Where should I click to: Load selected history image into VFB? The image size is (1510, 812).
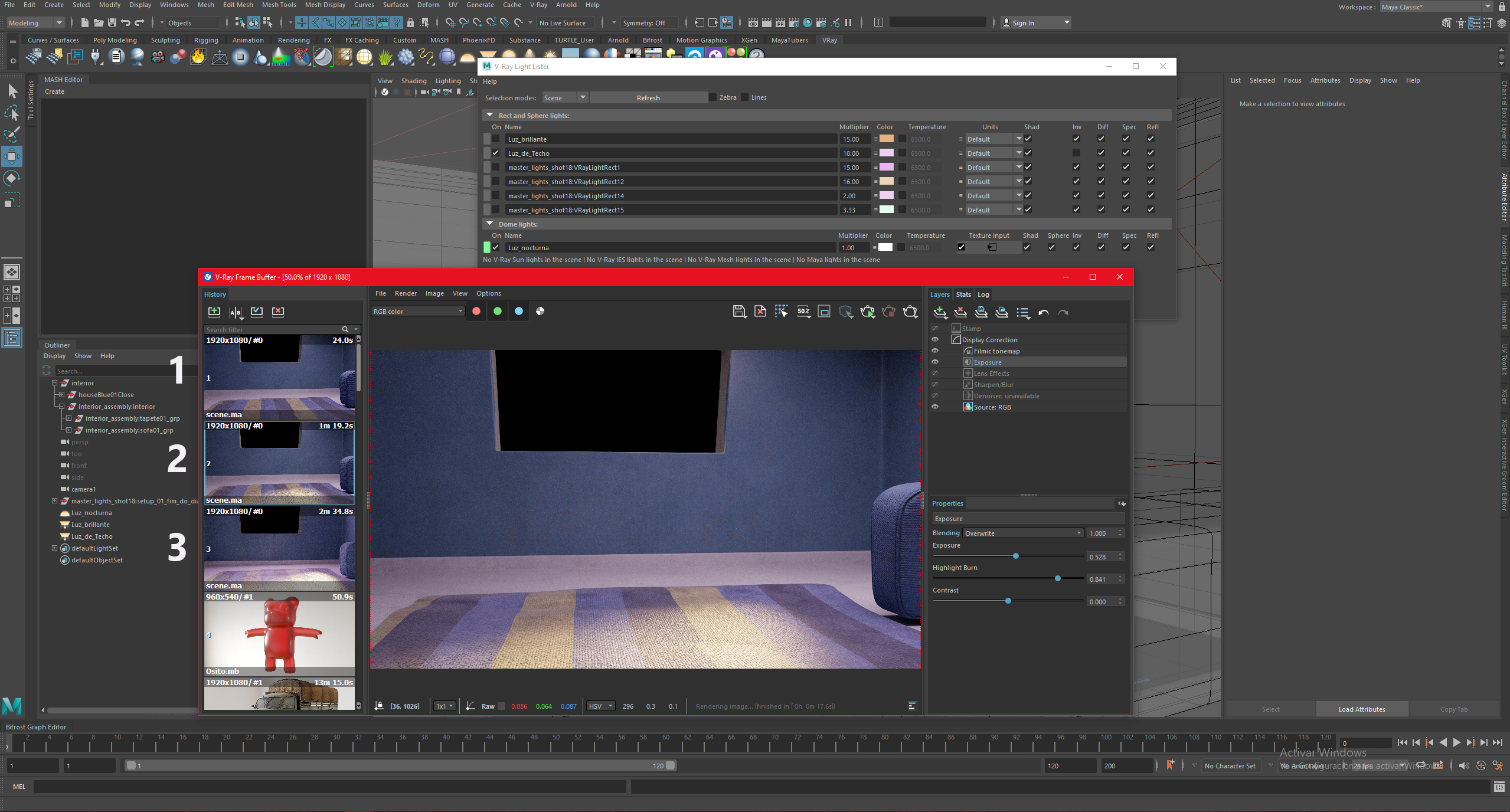coord(257,312)
